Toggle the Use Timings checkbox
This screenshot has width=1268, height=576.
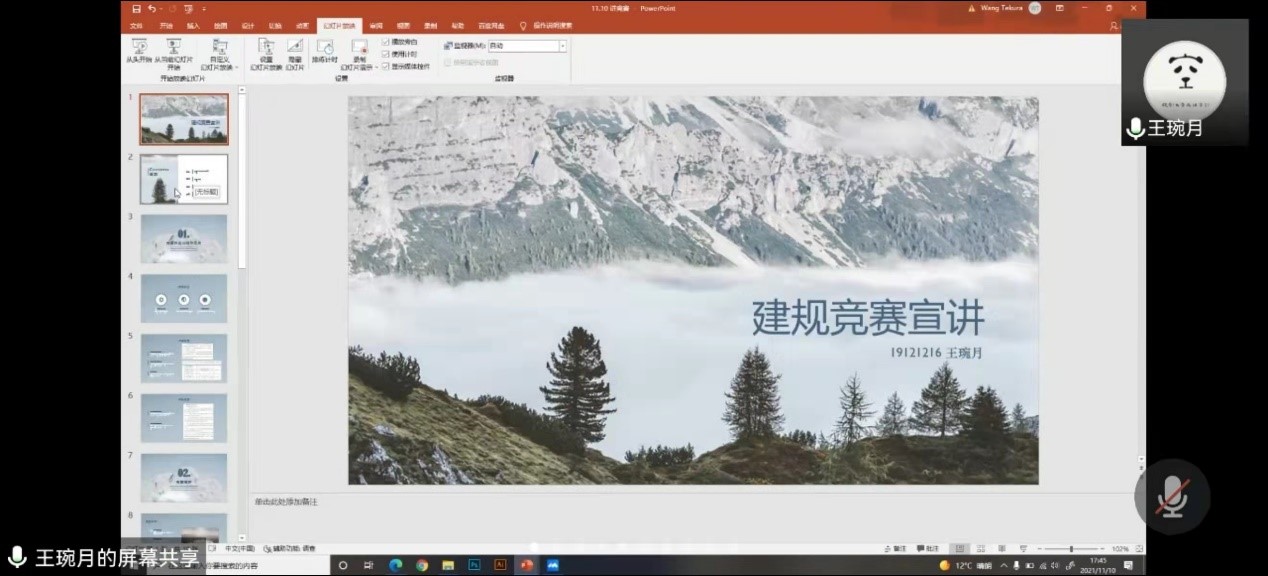point(386,54)
